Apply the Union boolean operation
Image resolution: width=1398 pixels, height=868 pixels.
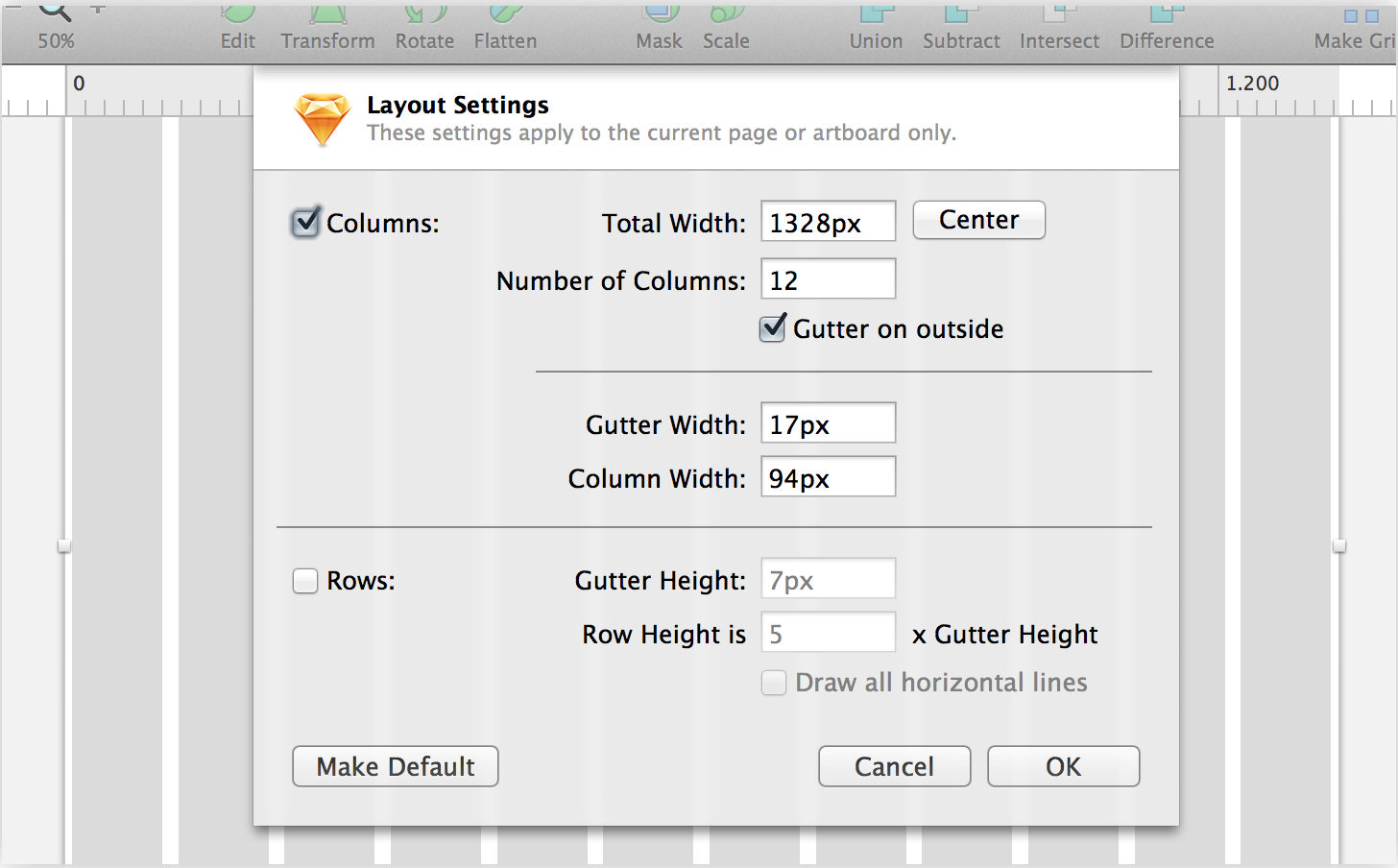click(876, 27)
